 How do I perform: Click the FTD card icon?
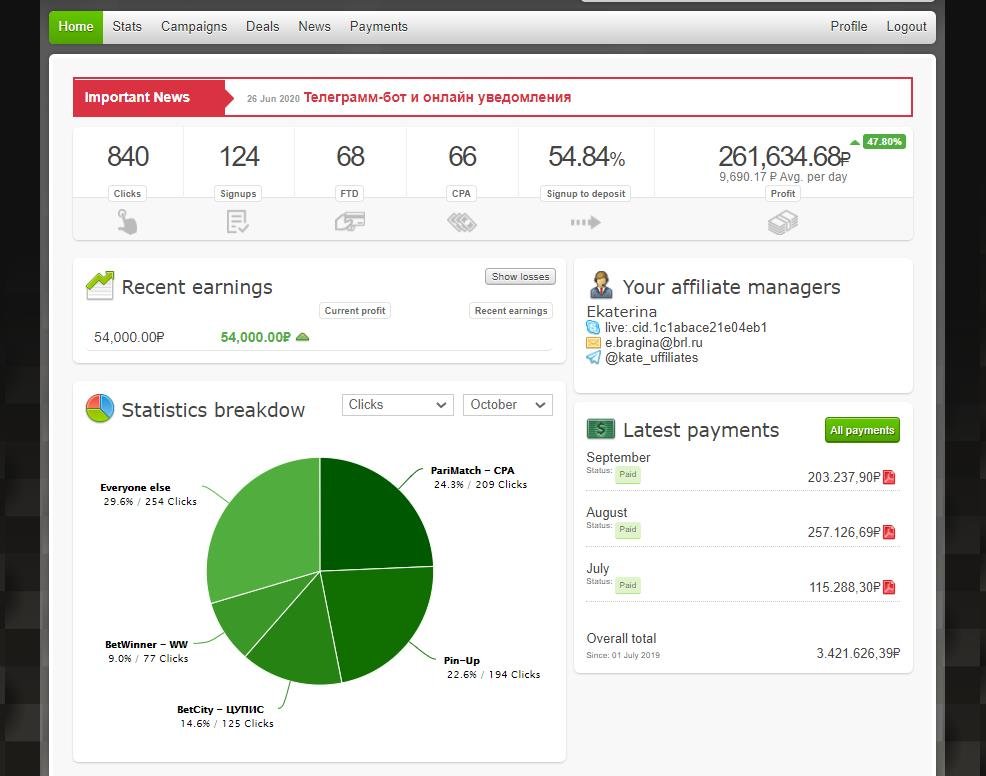(350, 222)
